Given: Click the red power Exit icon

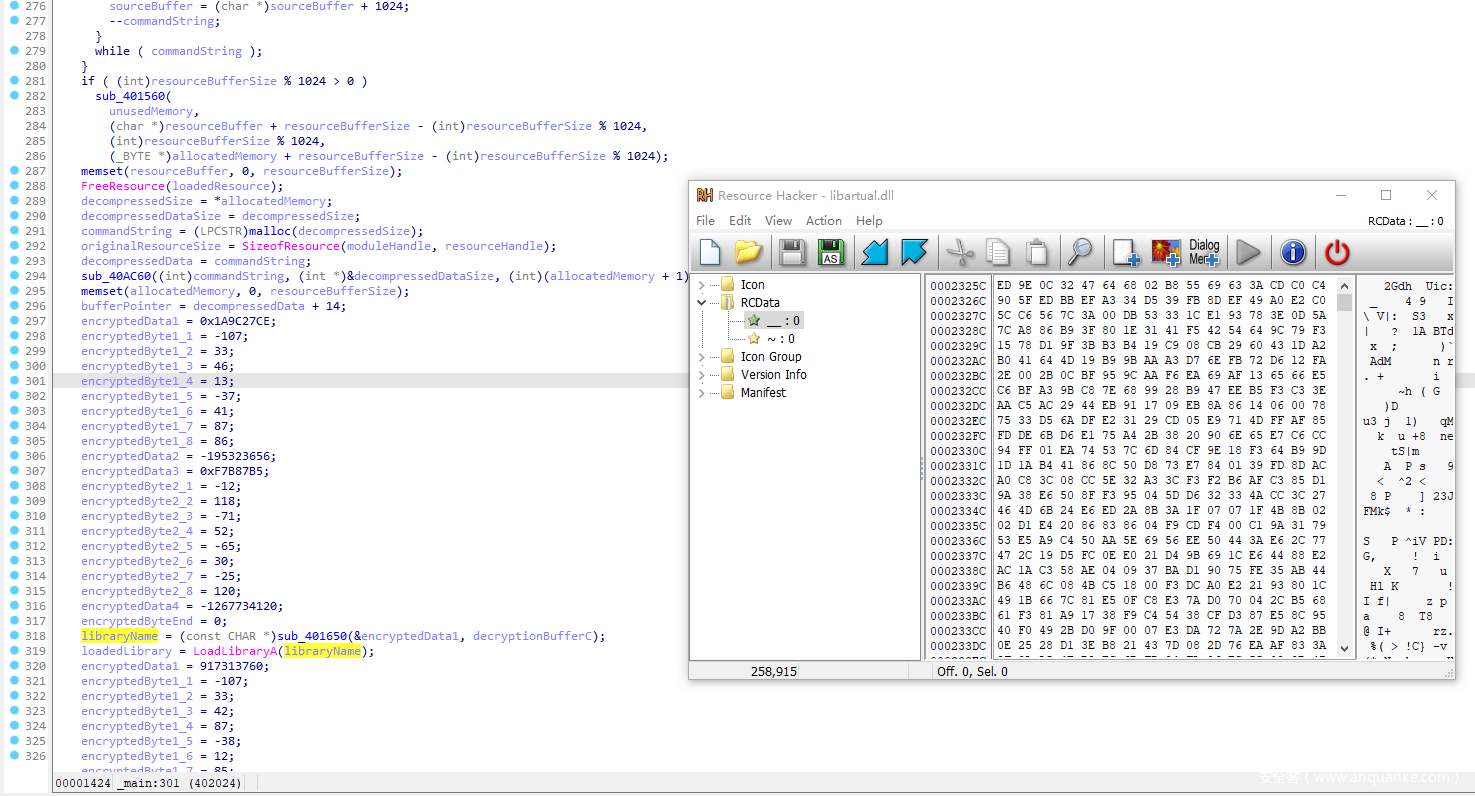Looking at the screenshot, I should 1337,252.
